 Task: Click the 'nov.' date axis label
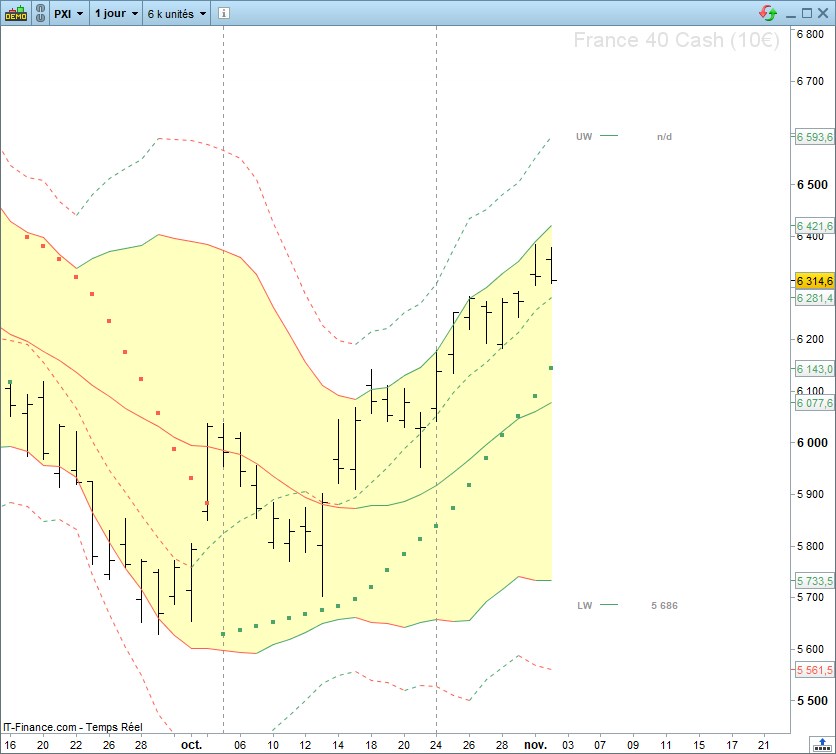point(535,744)
